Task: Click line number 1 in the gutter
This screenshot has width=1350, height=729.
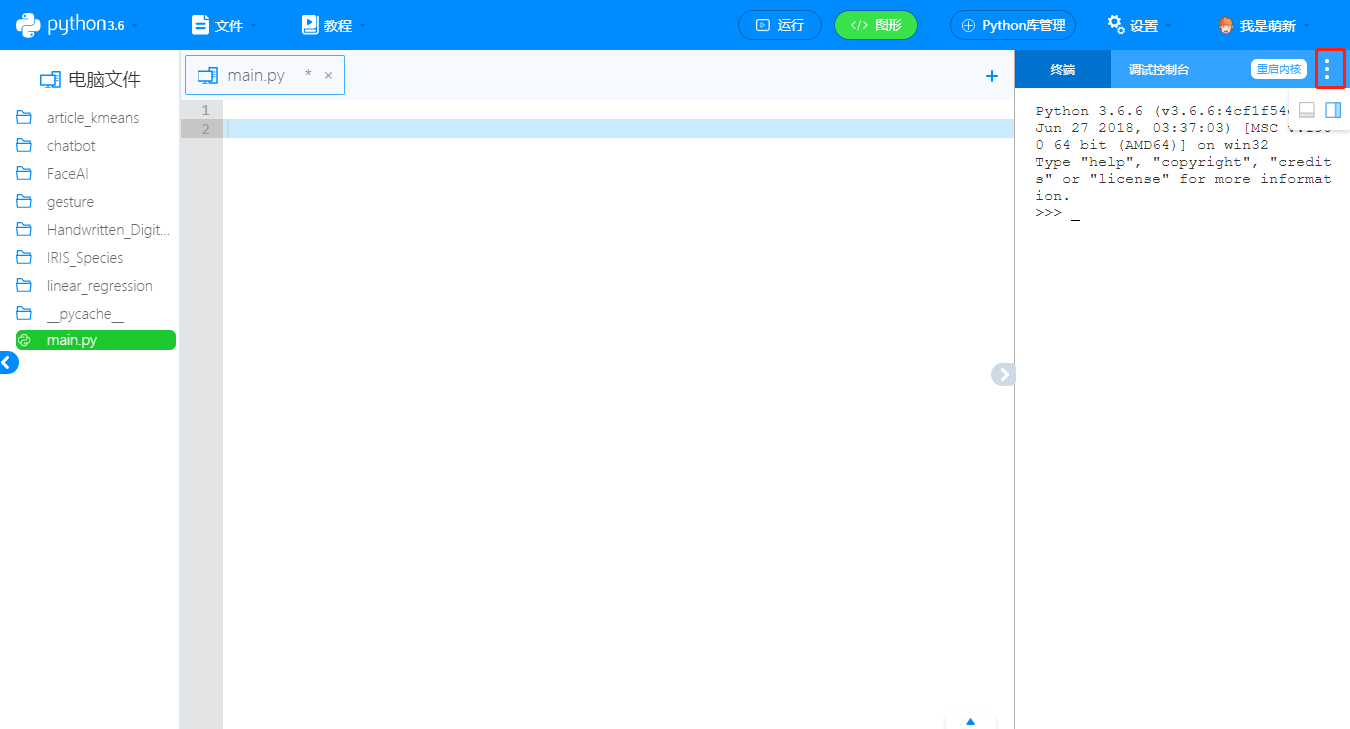Action: pos(205,110)
